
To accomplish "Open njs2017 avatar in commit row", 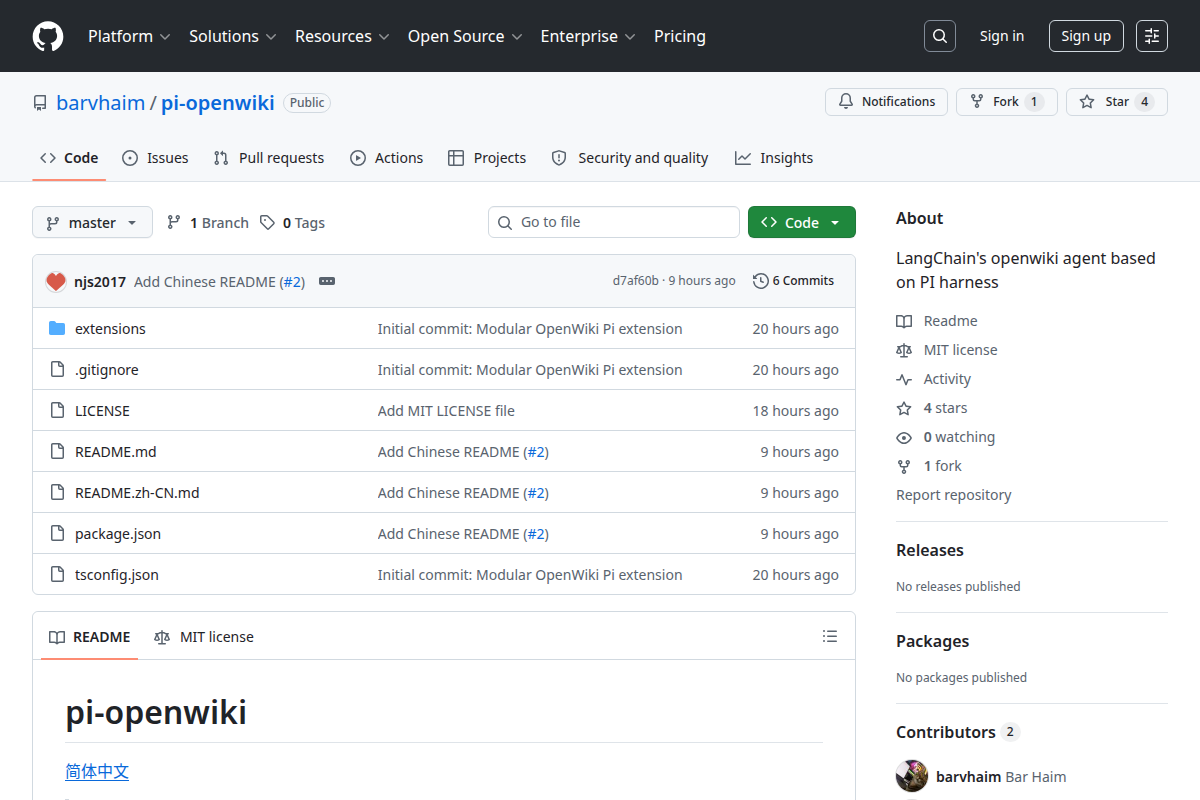I will pyautogui.click(x=56, y=282).
